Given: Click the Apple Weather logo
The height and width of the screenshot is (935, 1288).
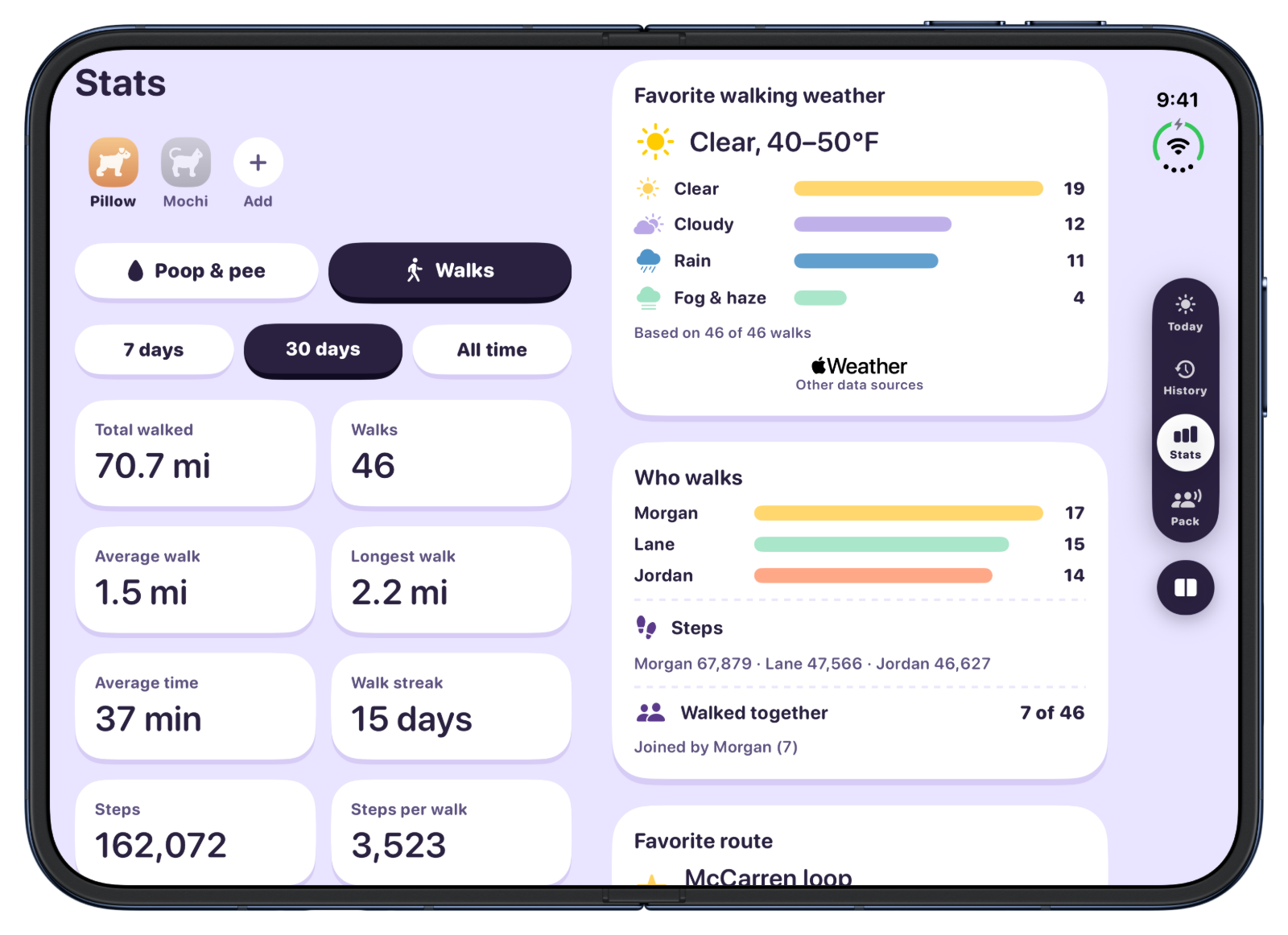Looking at the screenshot, I should click(x=859, y=366).
